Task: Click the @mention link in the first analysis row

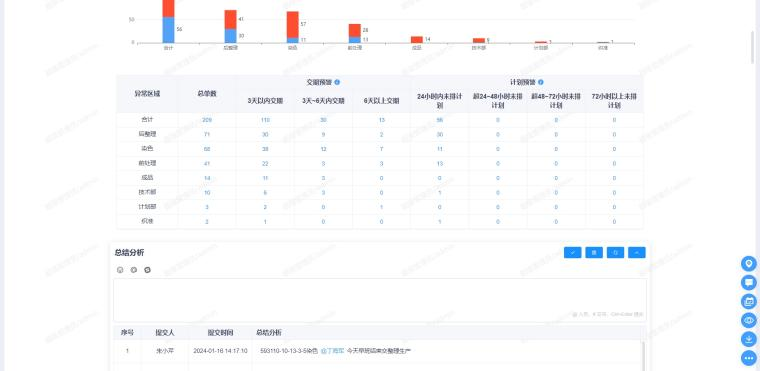Action: (x=332, y=351)
